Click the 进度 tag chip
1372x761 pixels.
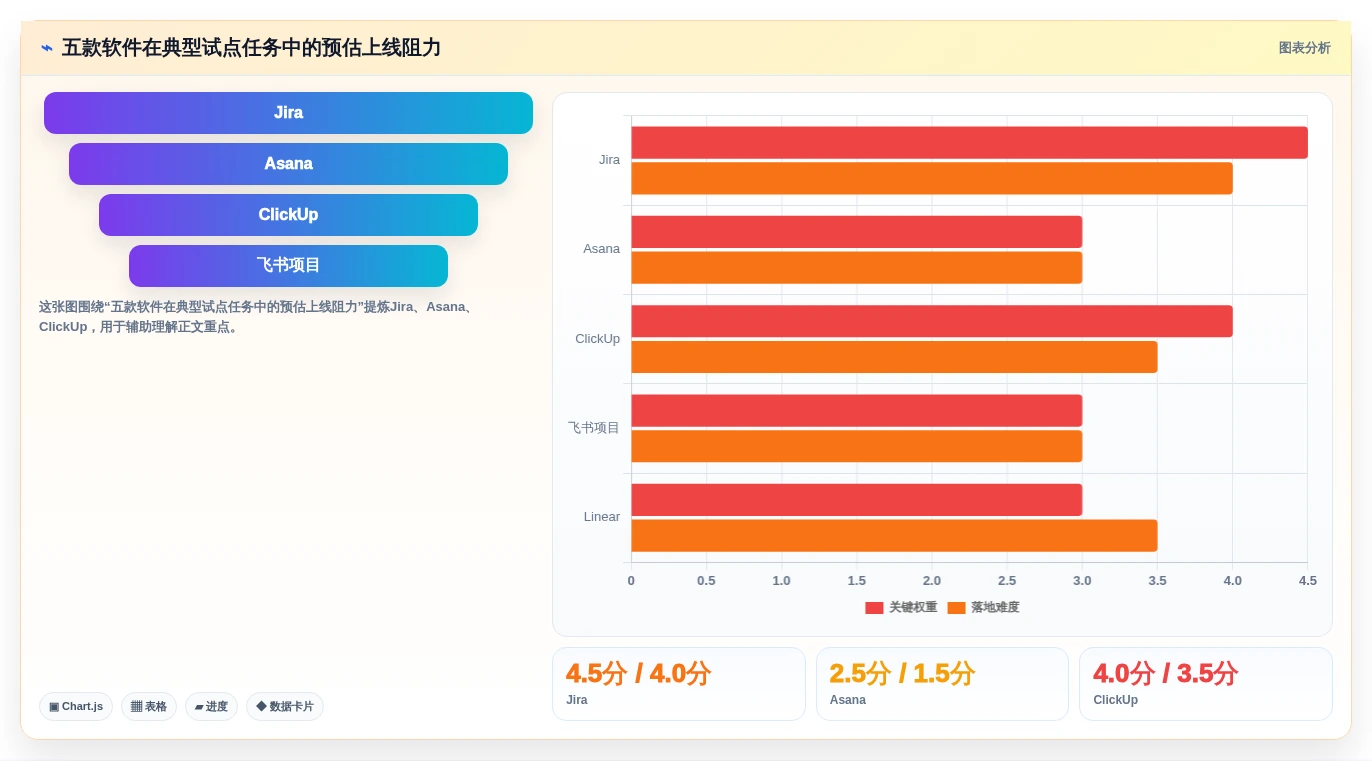pyautogui.click(x=211, y=707)
